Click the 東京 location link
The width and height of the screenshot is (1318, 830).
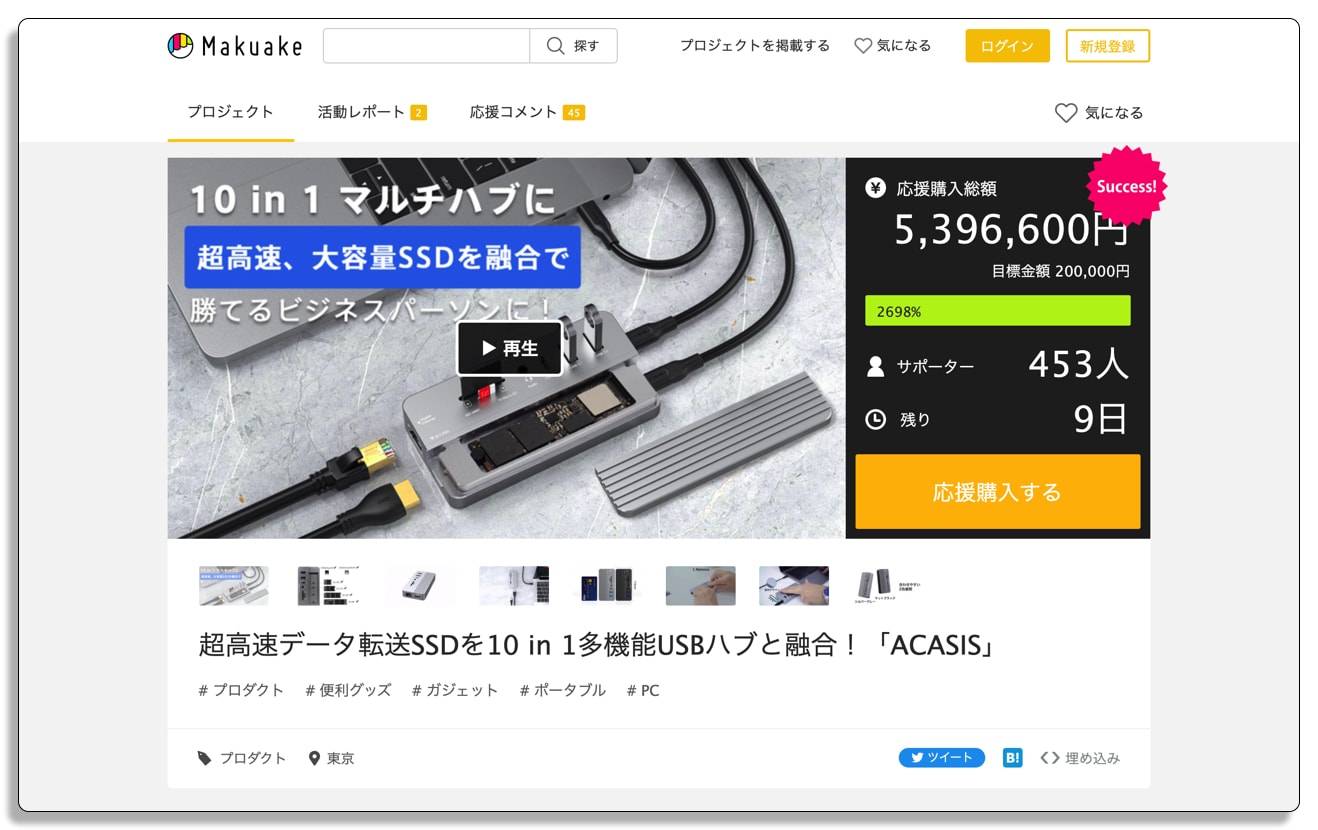[340, 758]
